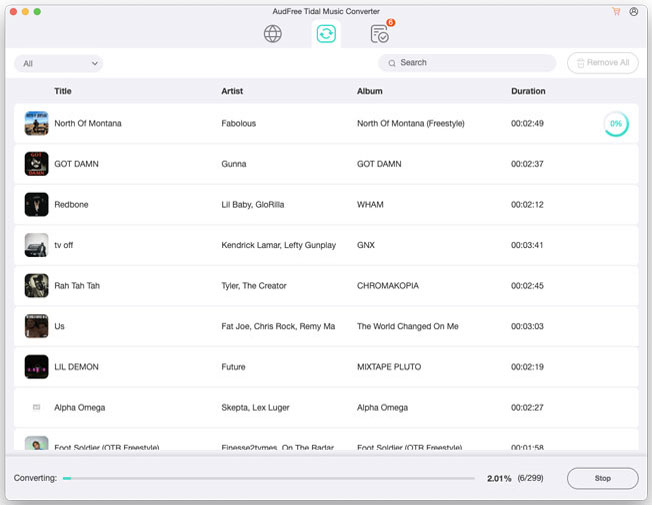Click the magnifier icon in search
The width and height of the screenshot is (652, 505).
[x=391, y=63]
